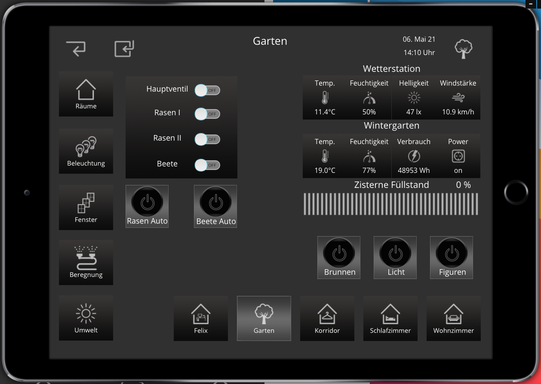The height and width of the screenshot is (384, 541).
Task: Click the boxed return arrow icon
Action: [124, 49]
